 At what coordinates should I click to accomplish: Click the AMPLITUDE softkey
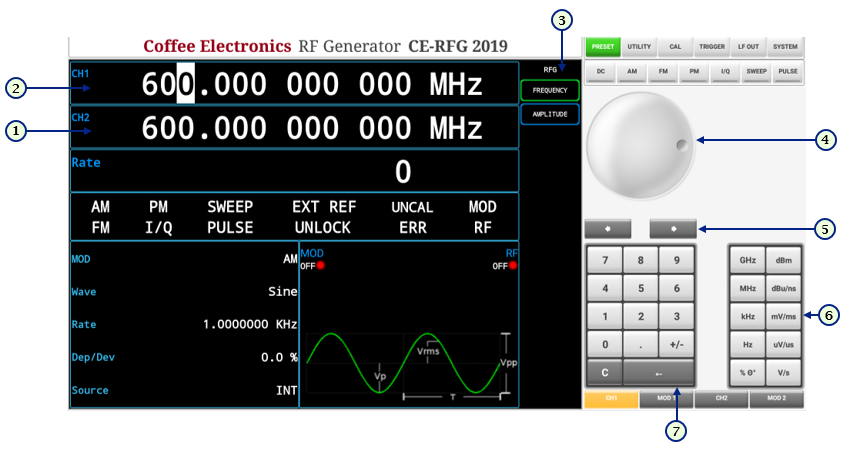[x=549, y=115]
